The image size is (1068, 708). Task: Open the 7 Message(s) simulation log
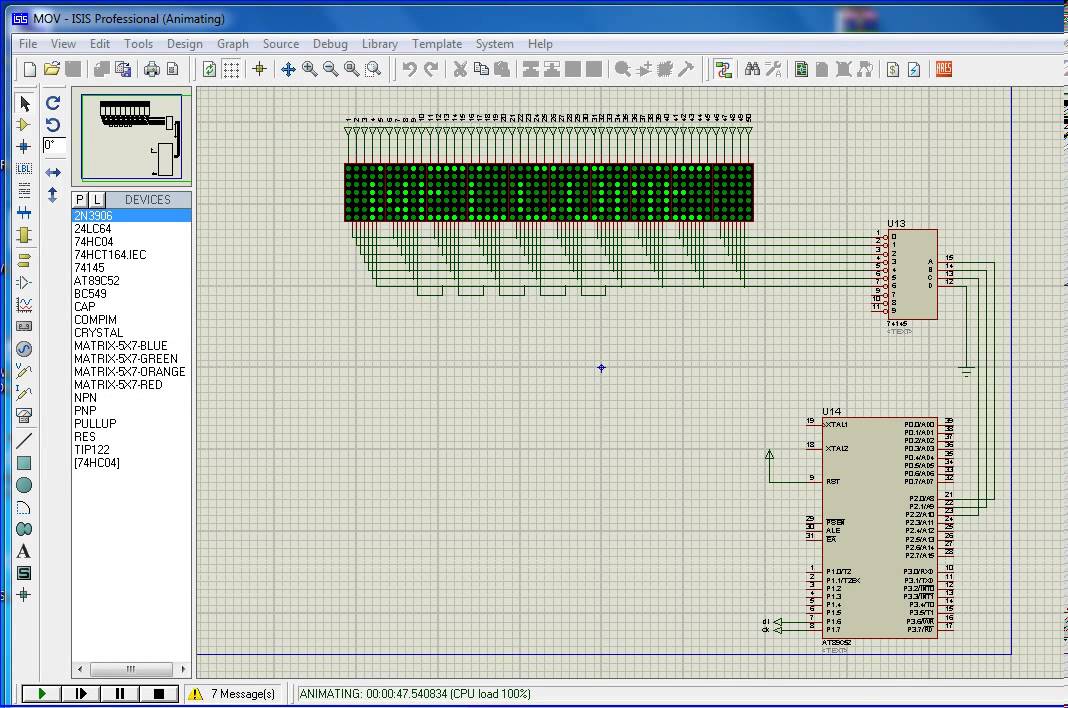tap(232, 694)
